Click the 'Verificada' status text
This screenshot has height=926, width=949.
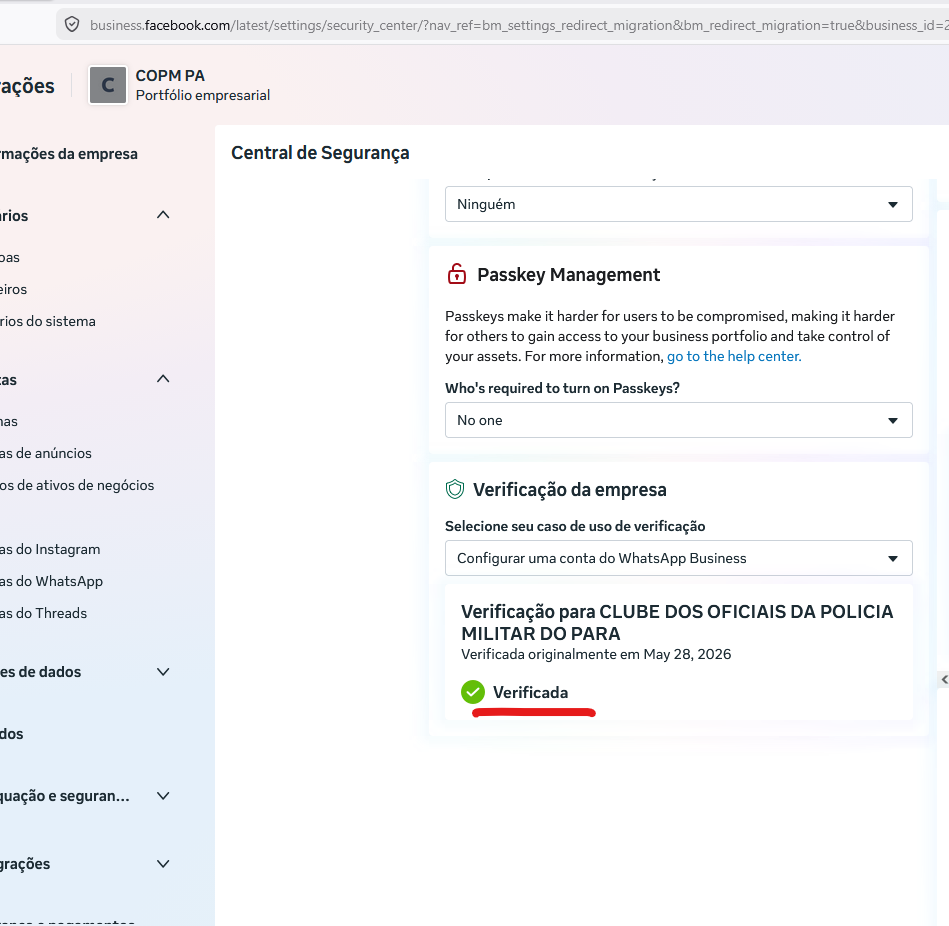click(530, 692)
